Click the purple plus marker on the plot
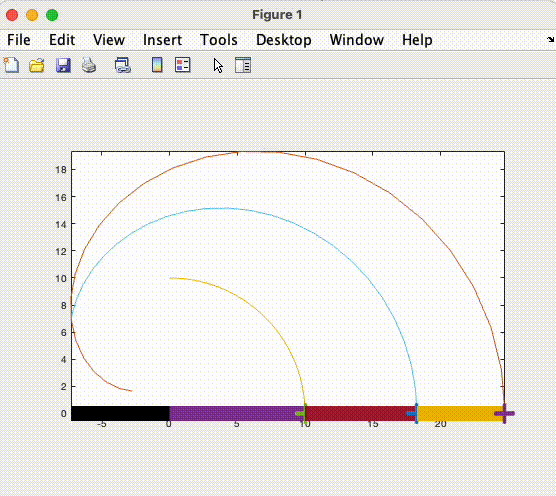This screenshot has height=496, width=556. (x=504, y=413)
